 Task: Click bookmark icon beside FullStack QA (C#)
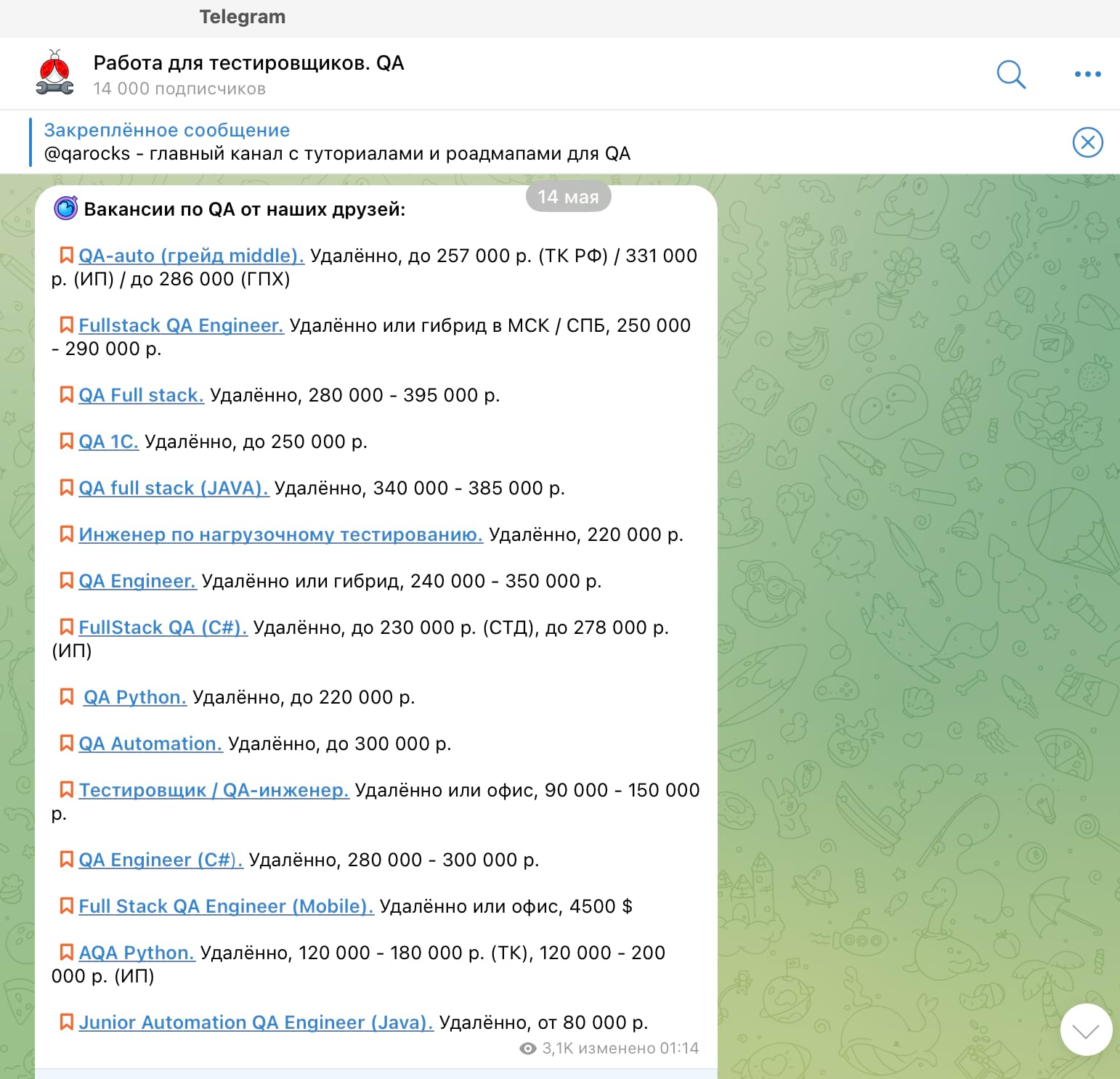(x=66, y=627)
